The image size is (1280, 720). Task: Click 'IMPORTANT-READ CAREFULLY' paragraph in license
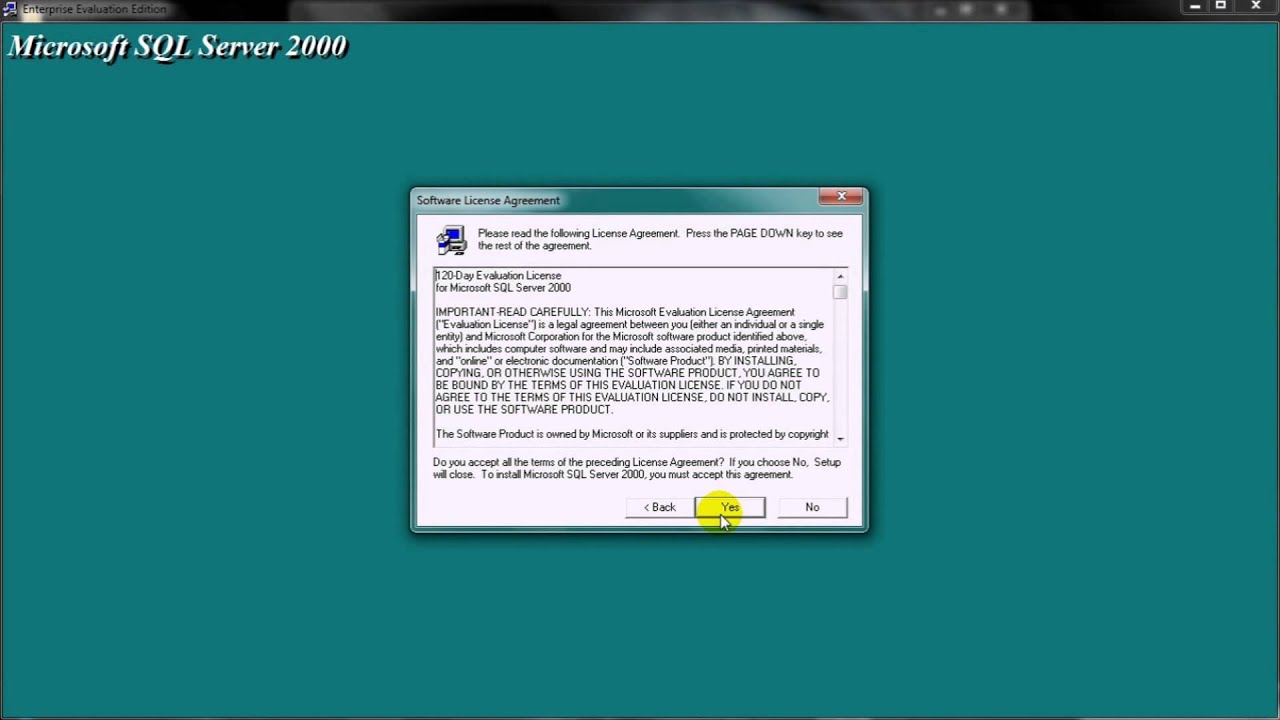pos(631,361)
